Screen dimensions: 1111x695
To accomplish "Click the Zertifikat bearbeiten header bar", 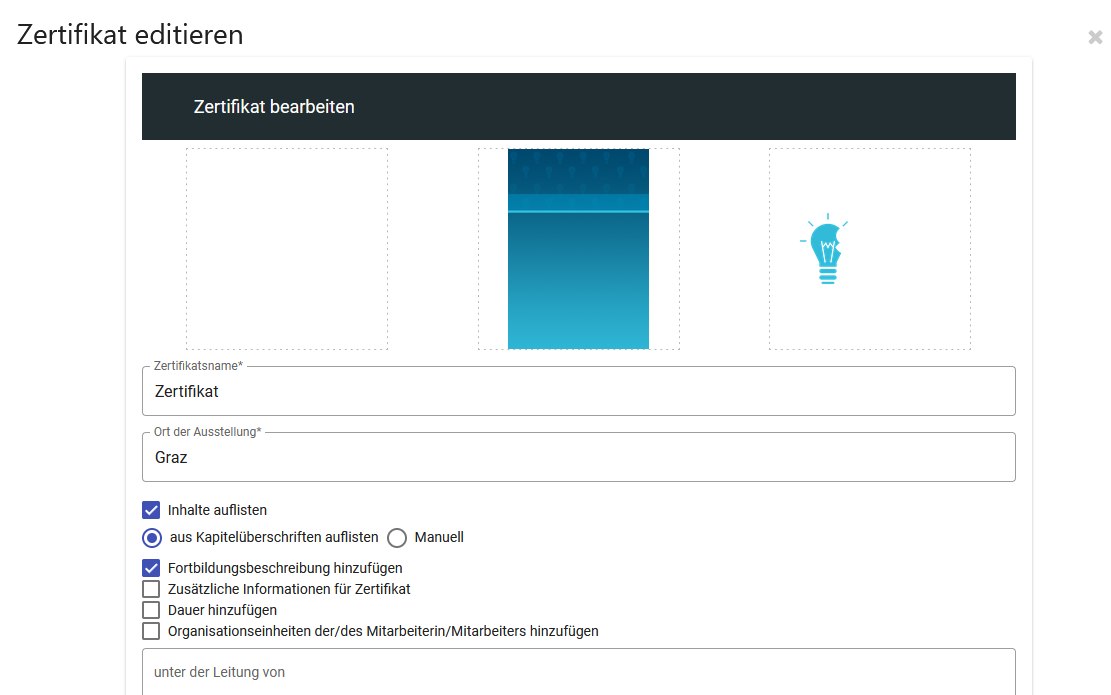I will 578,106.
